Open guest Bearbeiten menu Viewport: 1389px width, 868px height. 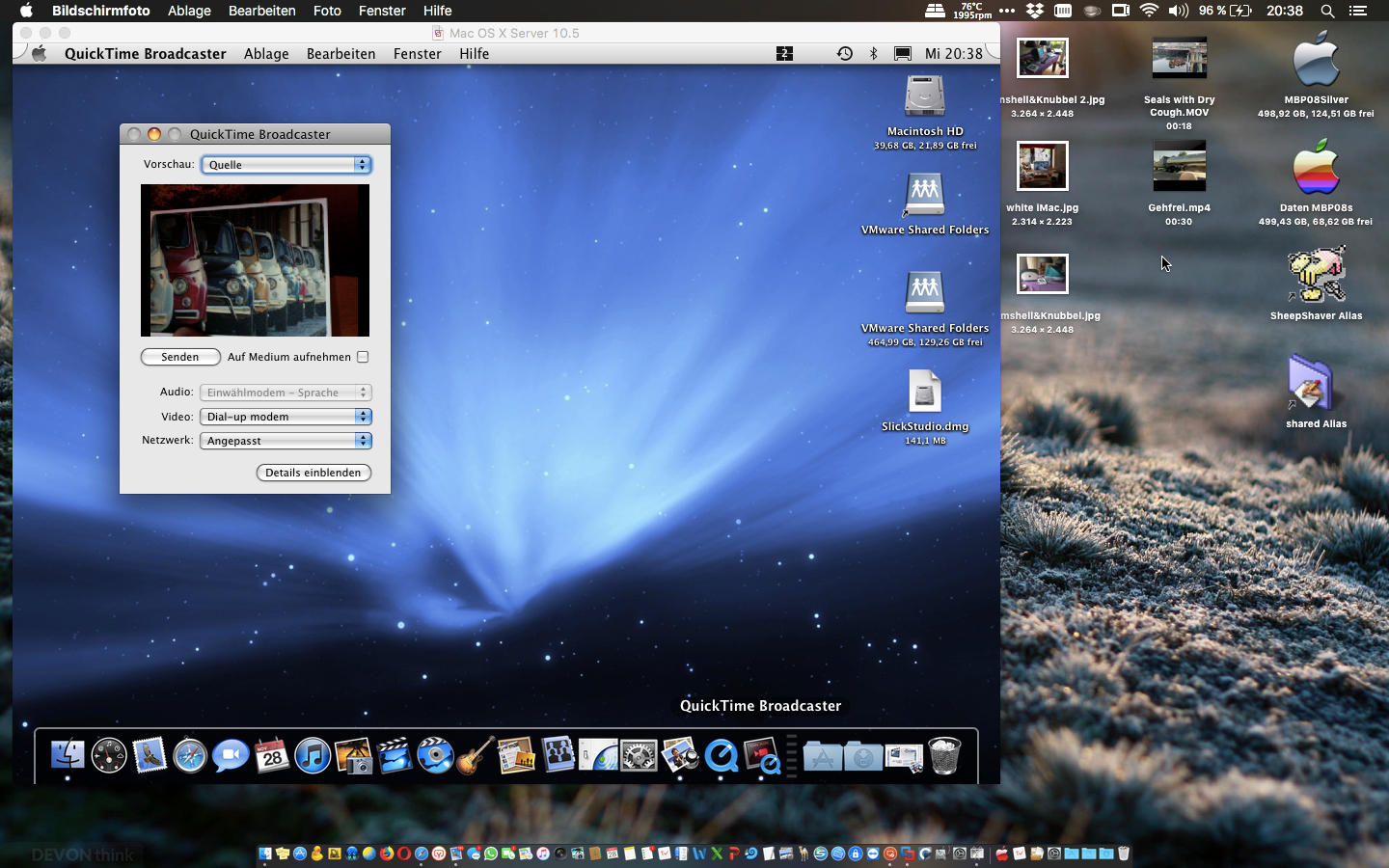click(340, 54)
